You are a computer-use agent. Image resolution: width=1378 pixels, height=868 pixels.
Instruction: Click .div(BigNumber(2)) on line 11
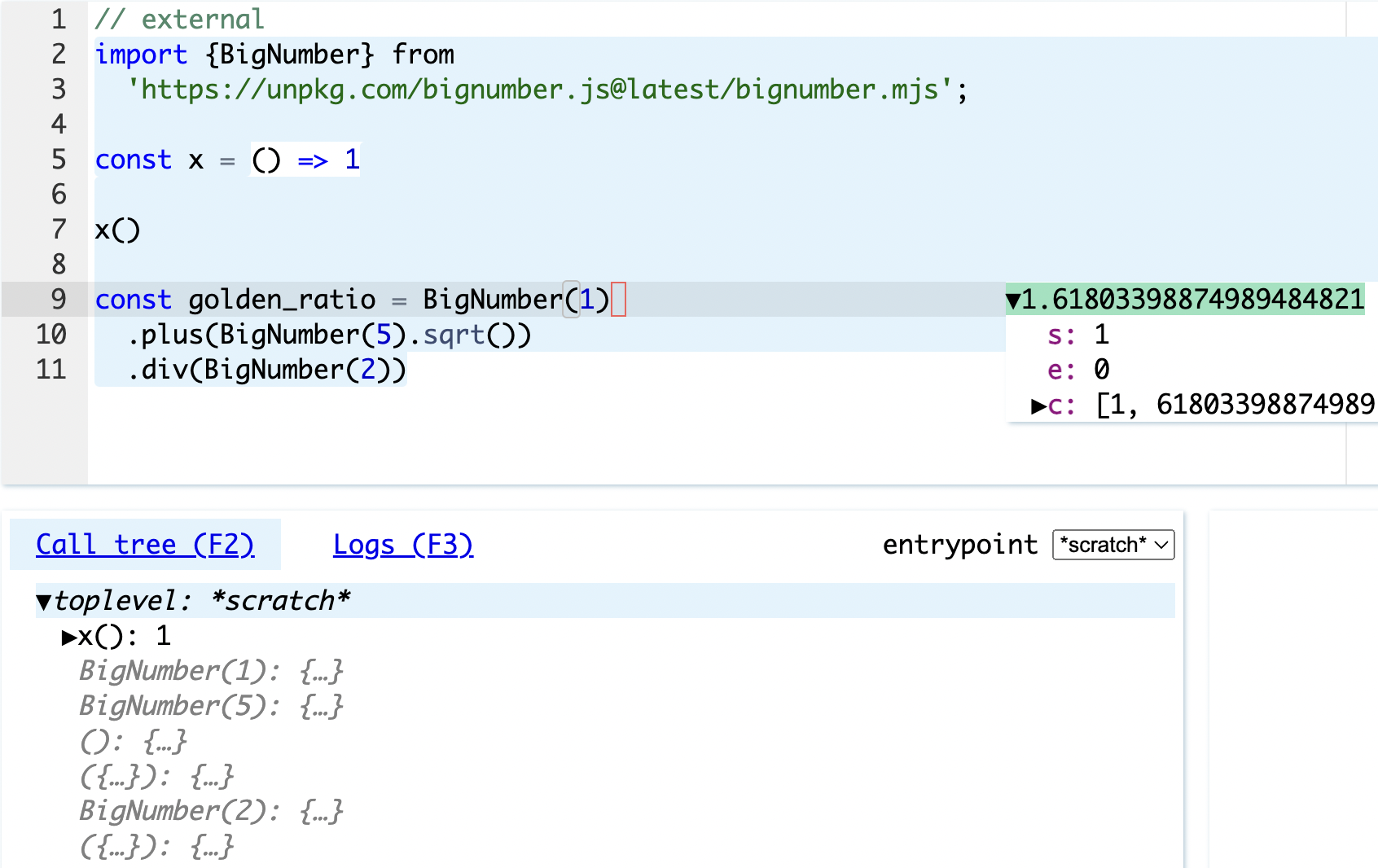tap(266, 370)
